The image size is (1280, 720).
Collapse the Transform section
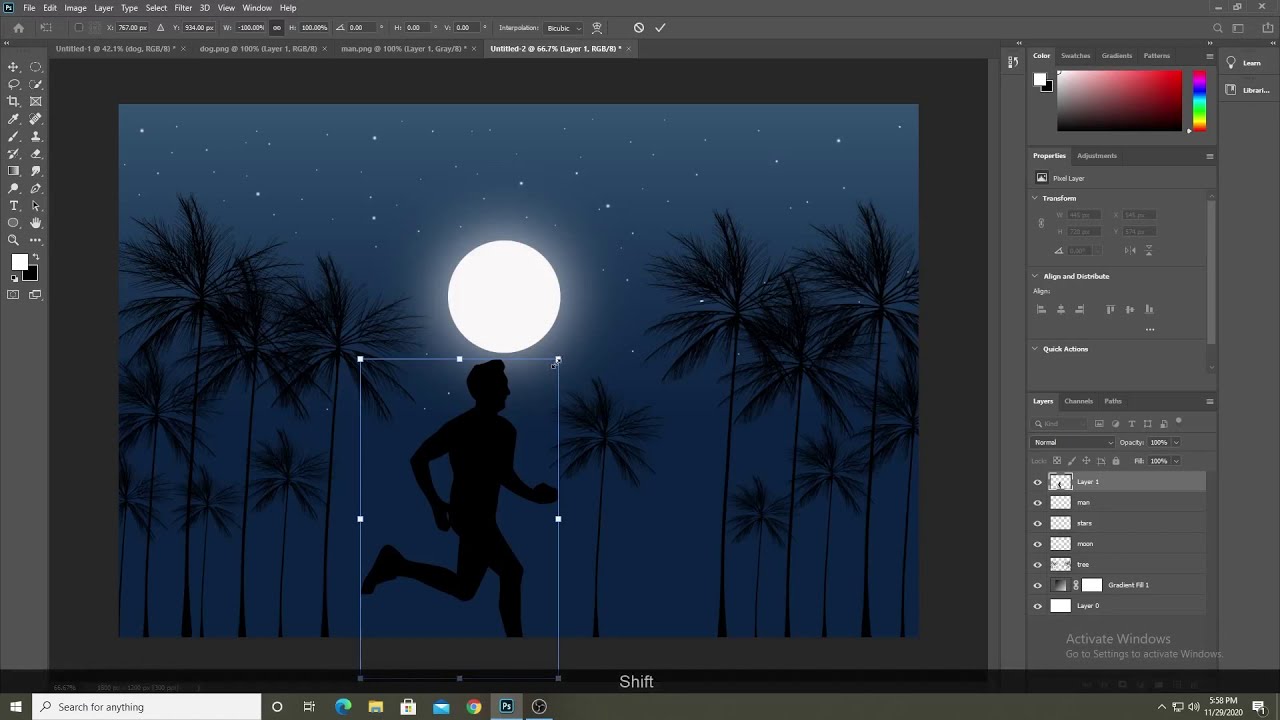coord(1035,198)
